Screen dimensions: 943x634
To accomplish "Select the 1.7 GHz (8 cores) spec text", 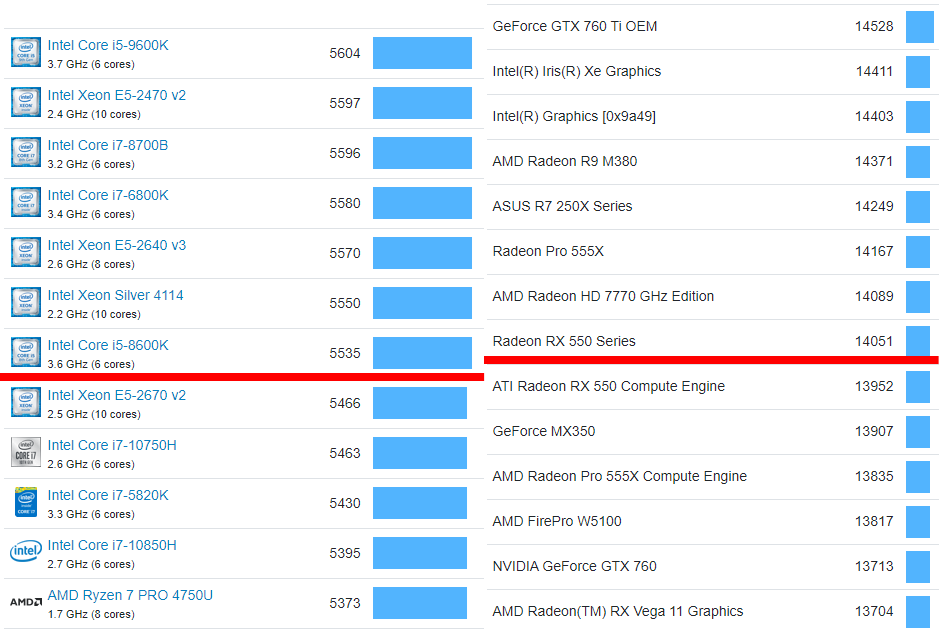I will [91, 614].
